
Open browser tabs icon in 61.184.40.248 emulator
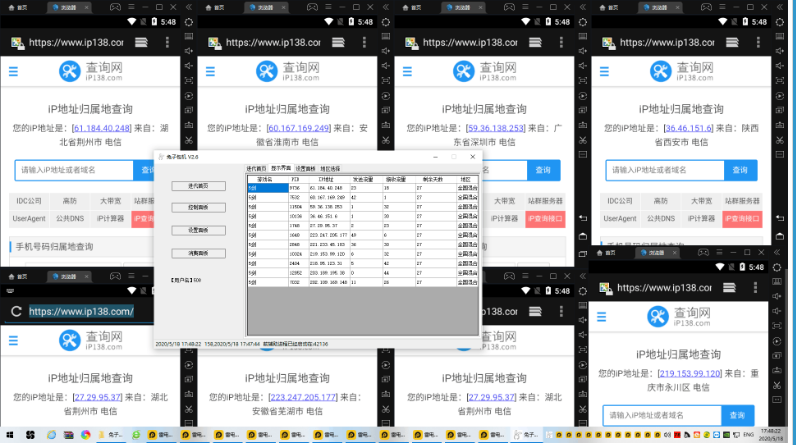click(141, 43)
